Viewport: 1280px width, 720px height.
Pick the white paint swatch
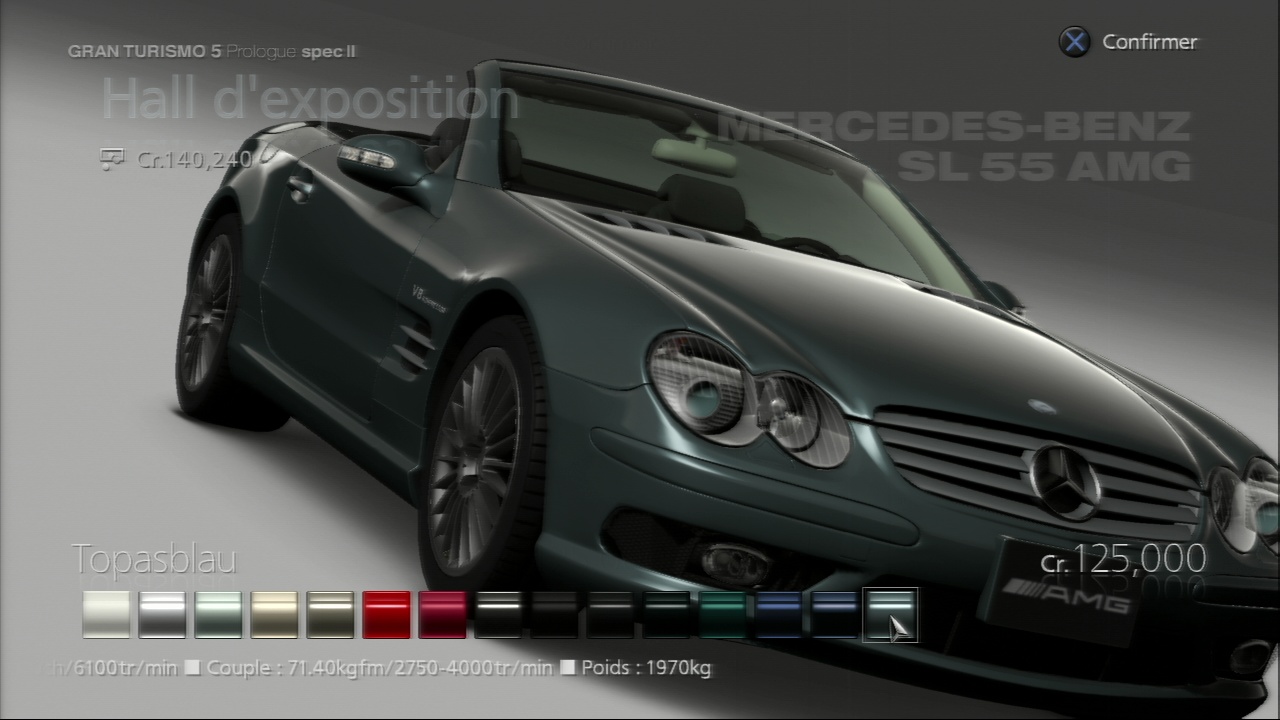[106, 614]
